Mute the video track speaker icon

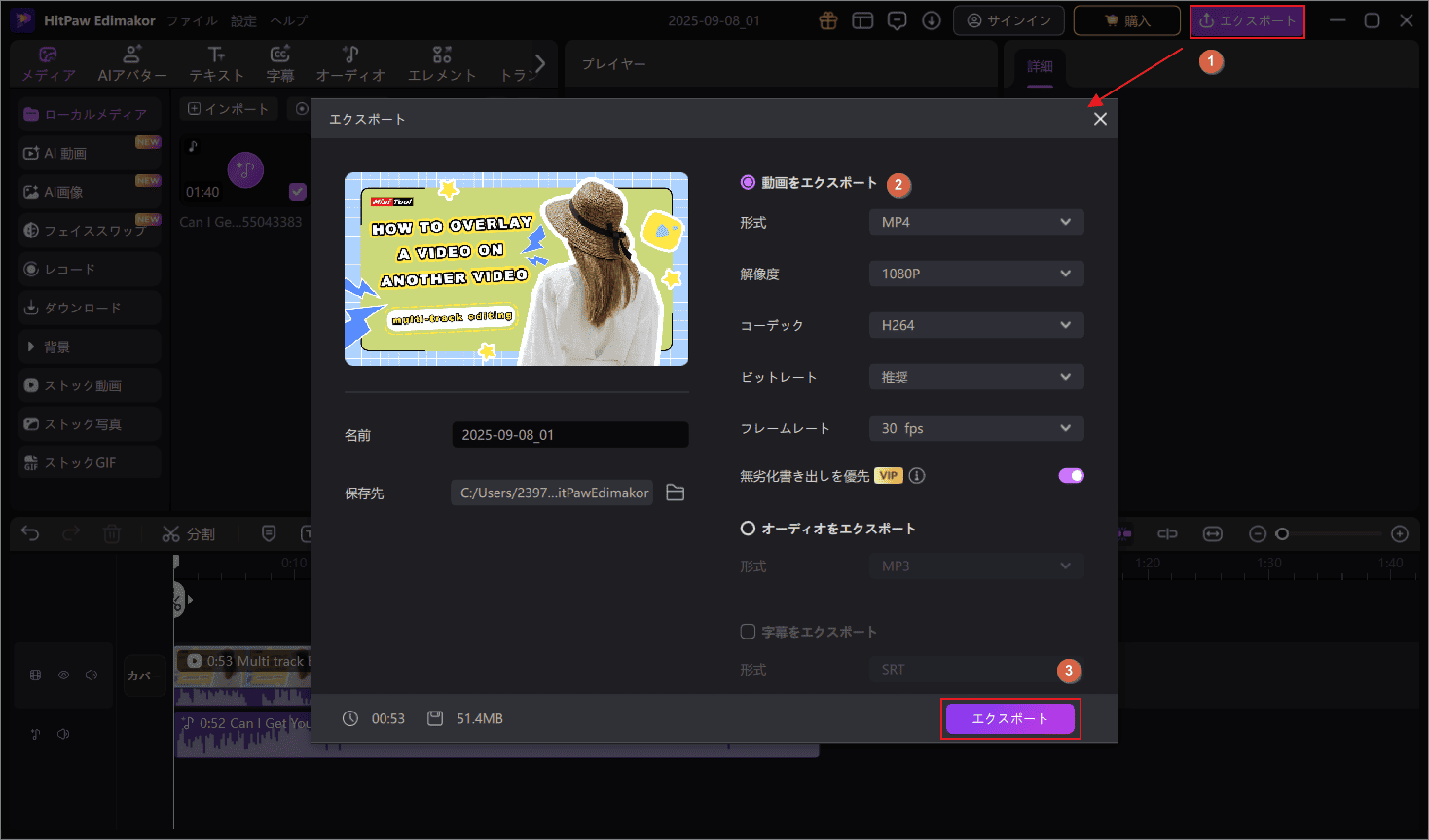point(92,675)
